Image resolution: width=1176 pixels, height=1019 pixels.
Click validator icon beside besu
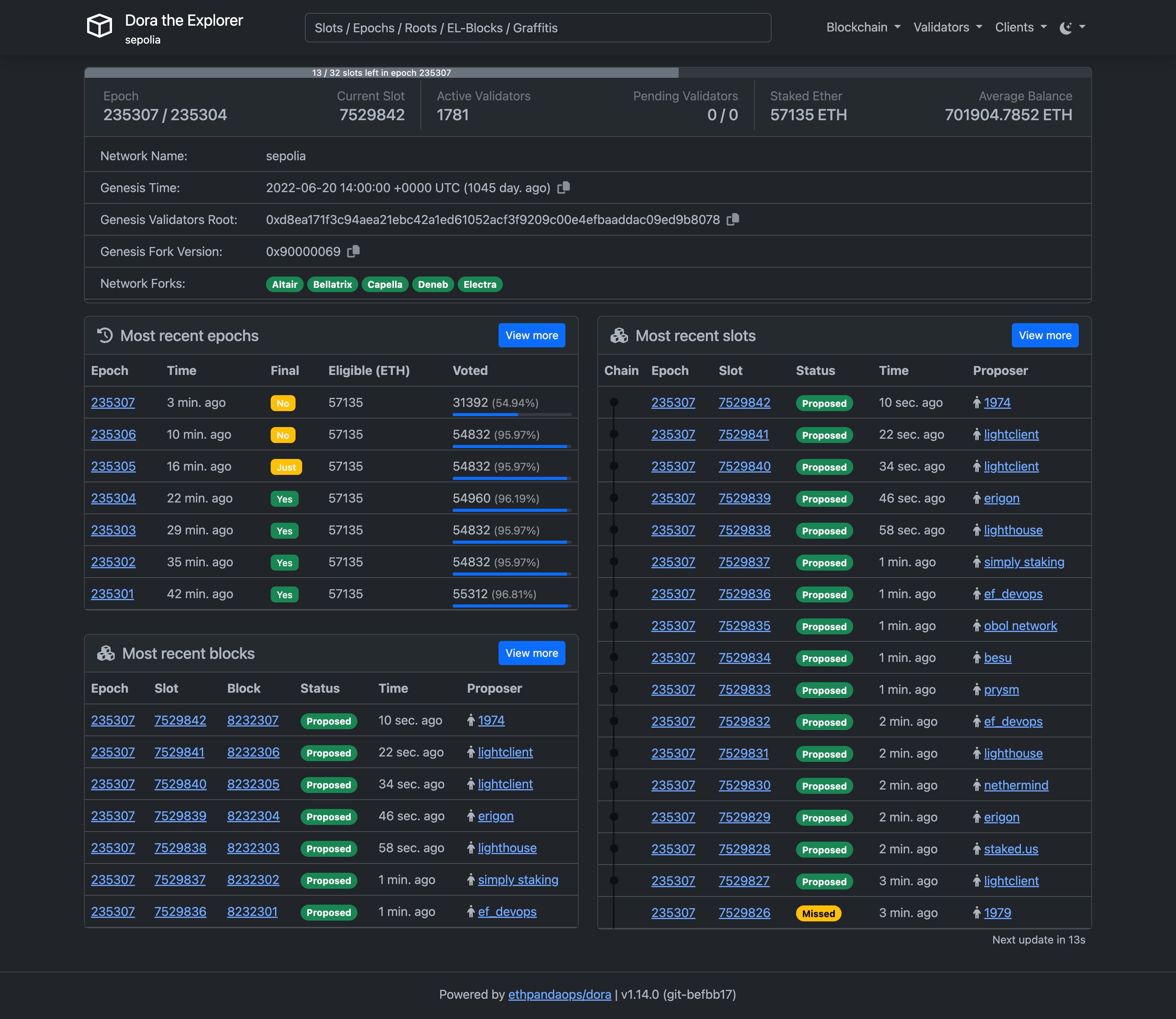[977, 657]
